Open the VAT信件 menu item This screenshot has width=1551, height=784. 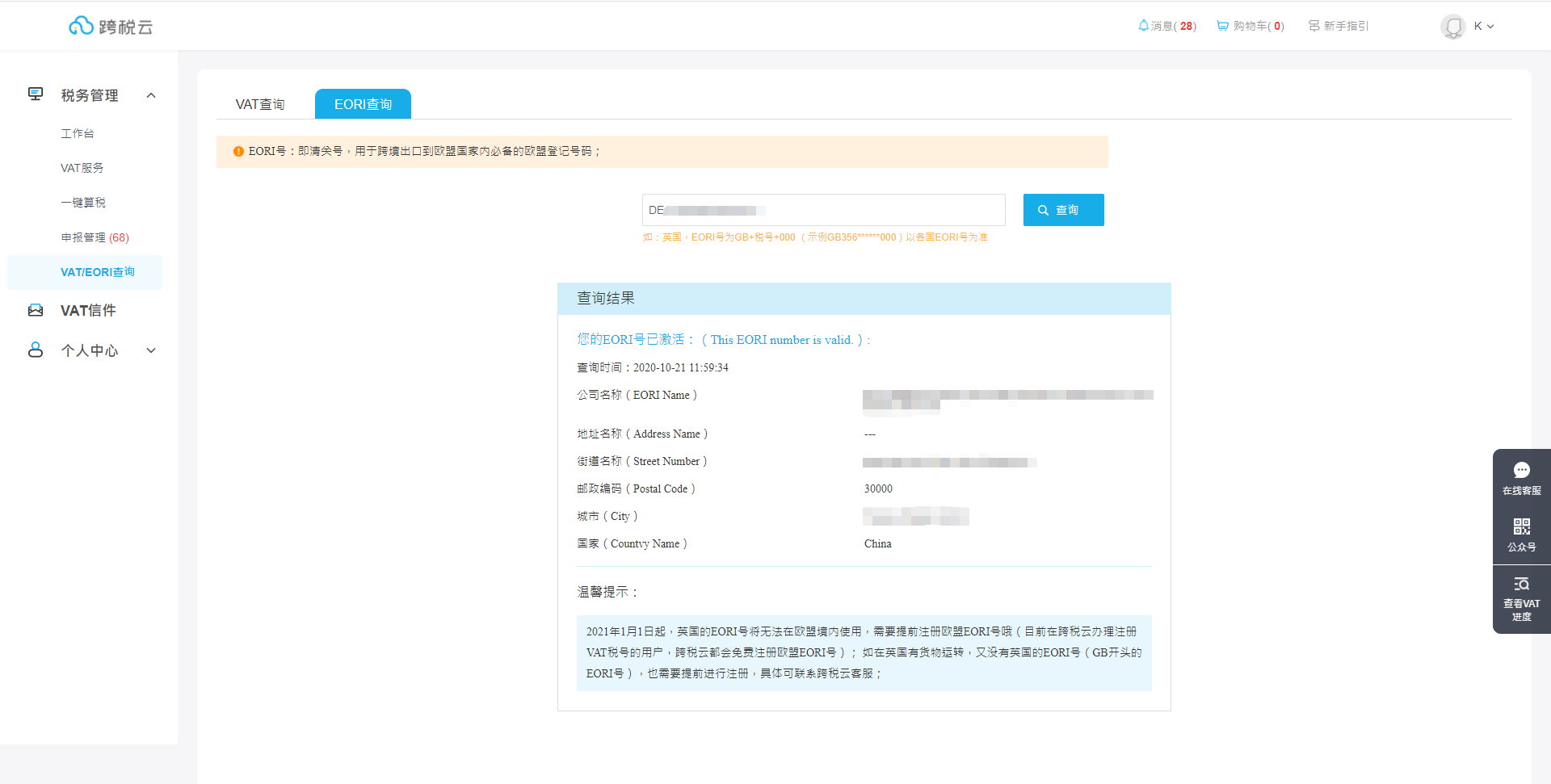pyautogui.click(x=88, y=310)
